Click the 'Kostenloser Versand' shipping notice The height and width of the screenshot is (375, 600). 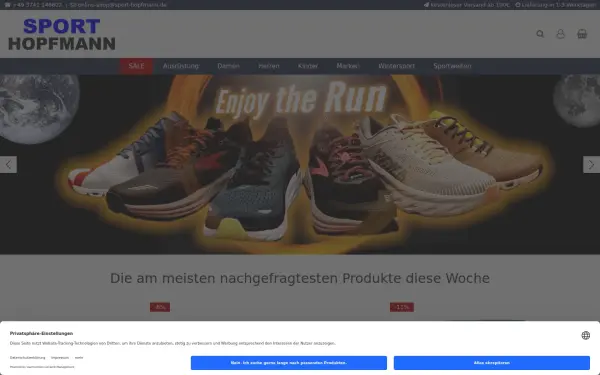[x=467, y=5]
